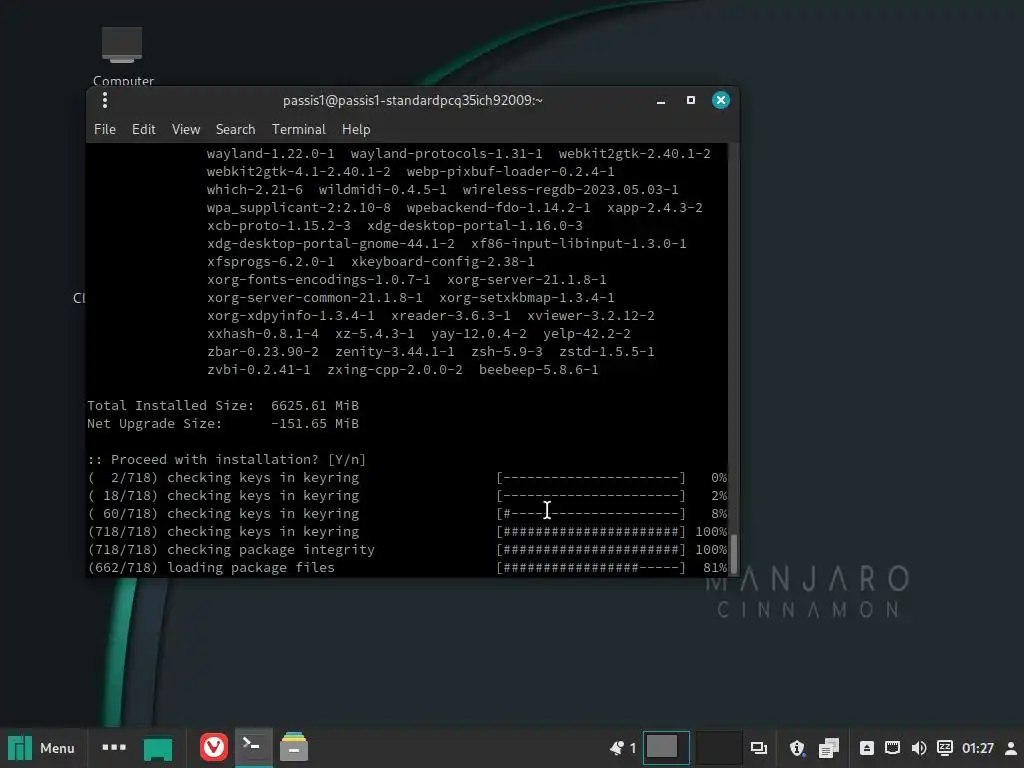The image size is (1024, 768).
Task: Open the Manjaro Menu button
Action: pyautogui.click(x=40, y=748)
